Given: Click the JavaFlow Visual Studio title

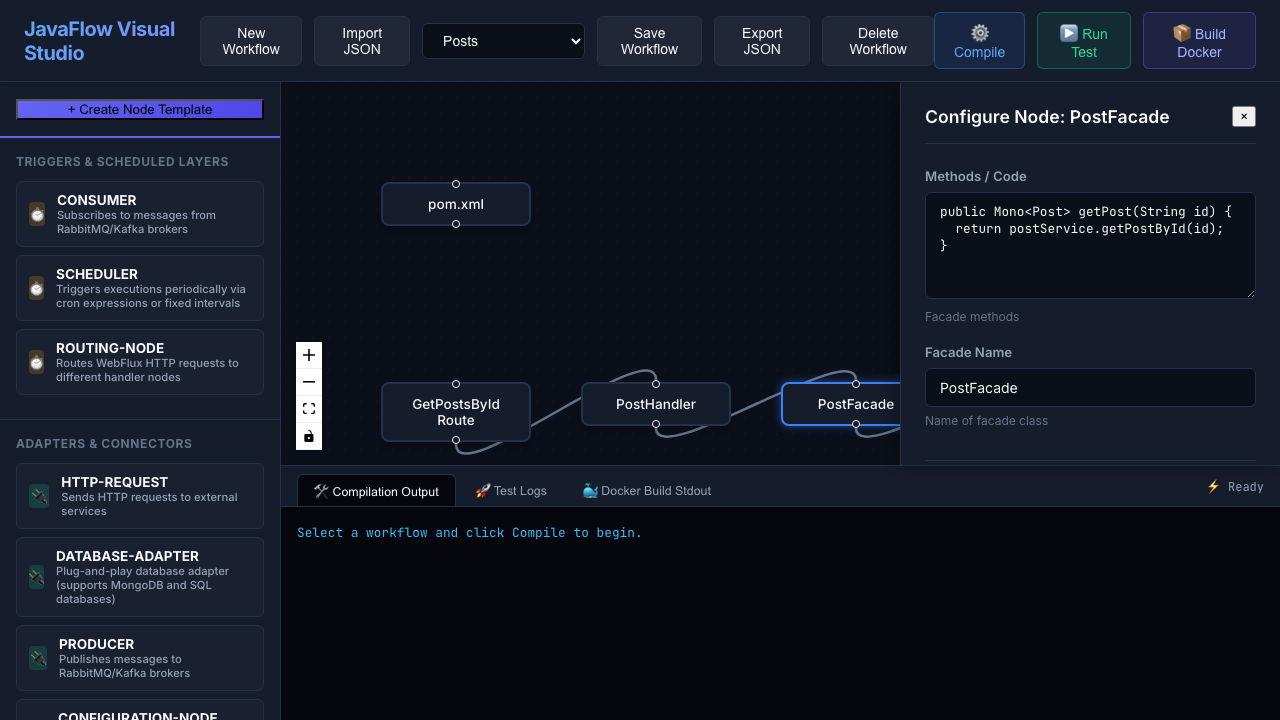Looking at the screenshot, I should point(99,41).
